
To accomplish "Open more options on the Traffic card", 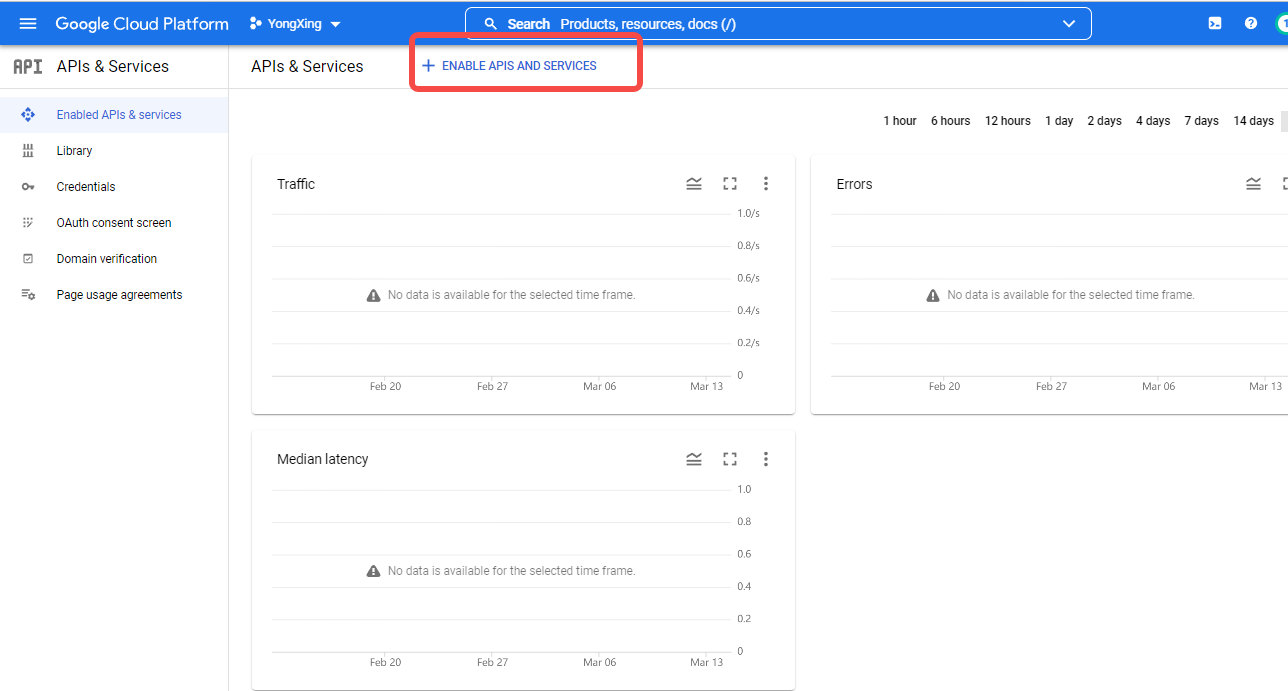I will pos(766,183).
